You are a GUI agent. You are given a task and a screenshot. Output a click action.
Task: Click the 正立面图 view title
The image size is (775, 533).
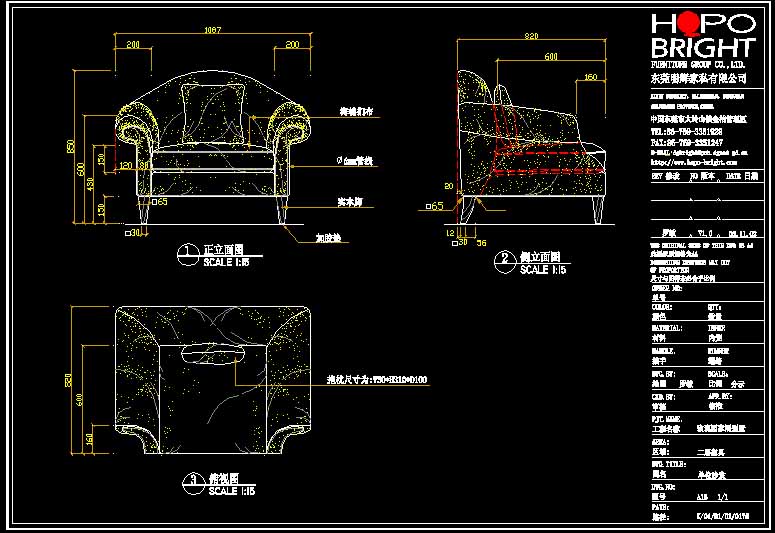point(223,250)
